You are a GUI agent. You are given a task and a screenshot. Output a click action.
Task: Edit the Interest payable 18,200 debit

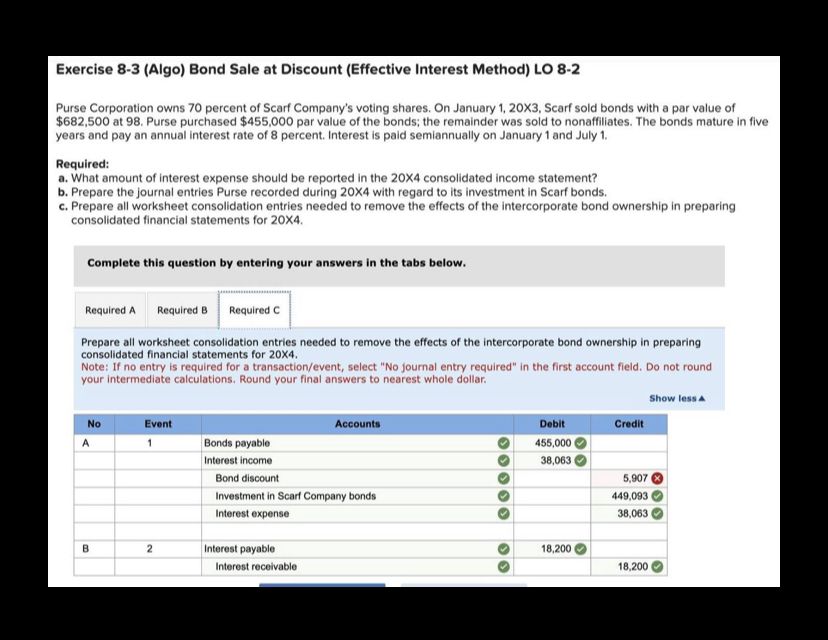tap(552, 549)
